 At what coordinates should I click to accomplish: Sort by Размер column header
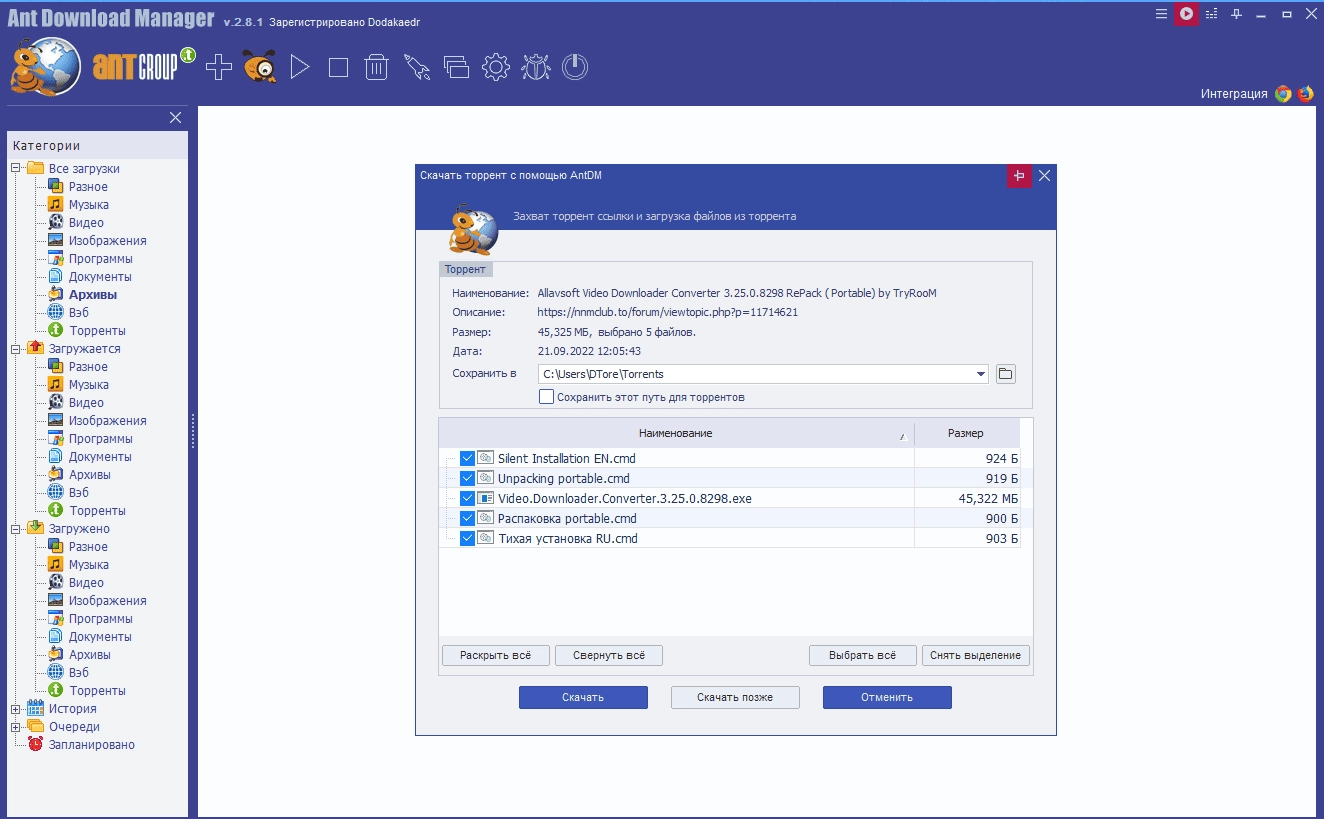click(x=966, y=433)
